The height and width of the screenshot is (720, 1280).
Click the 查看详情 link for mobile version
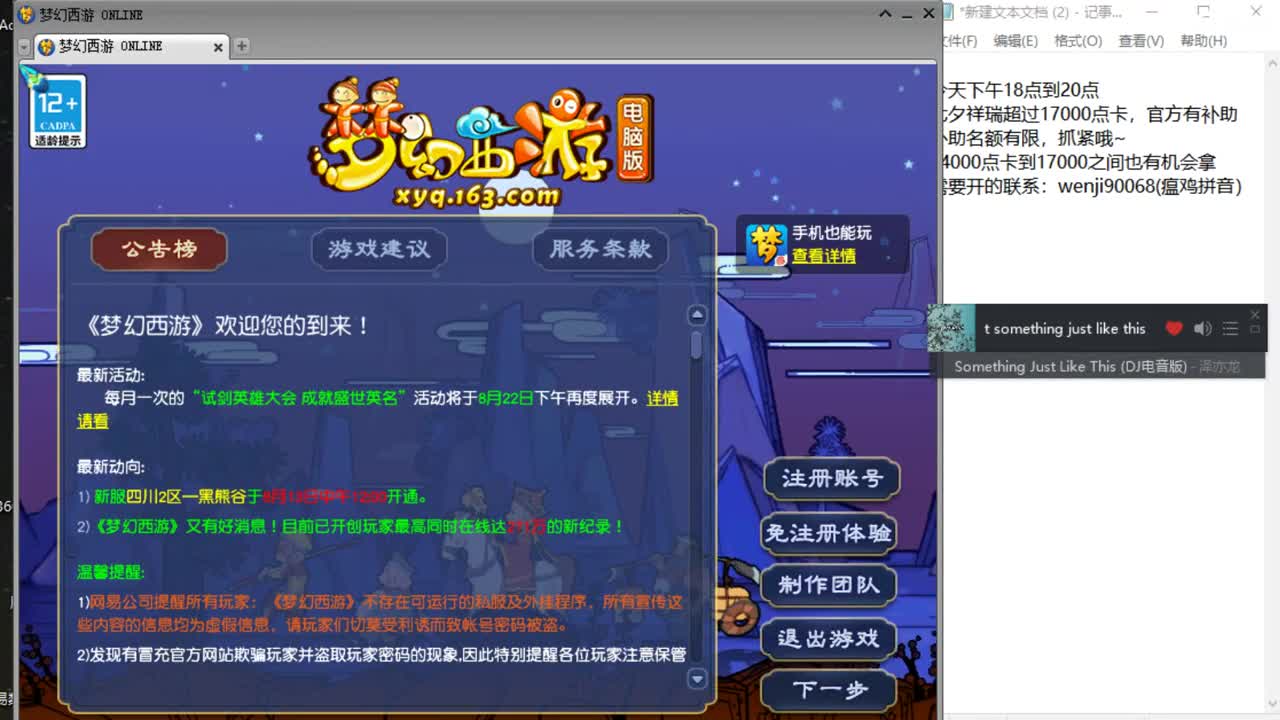coord(824,256)
